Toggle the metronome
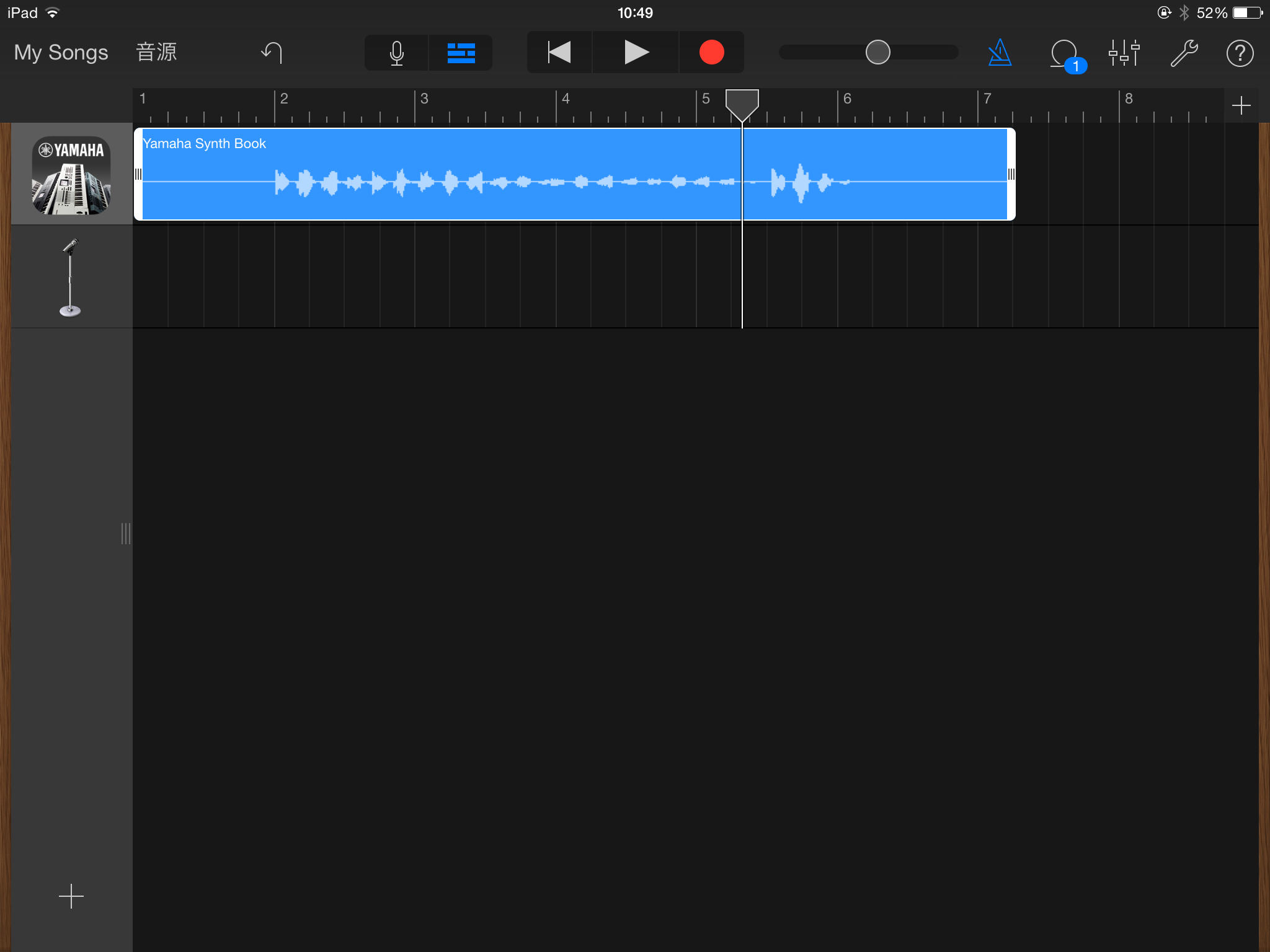This screenshot has width=1270, height=952. 1000,53
